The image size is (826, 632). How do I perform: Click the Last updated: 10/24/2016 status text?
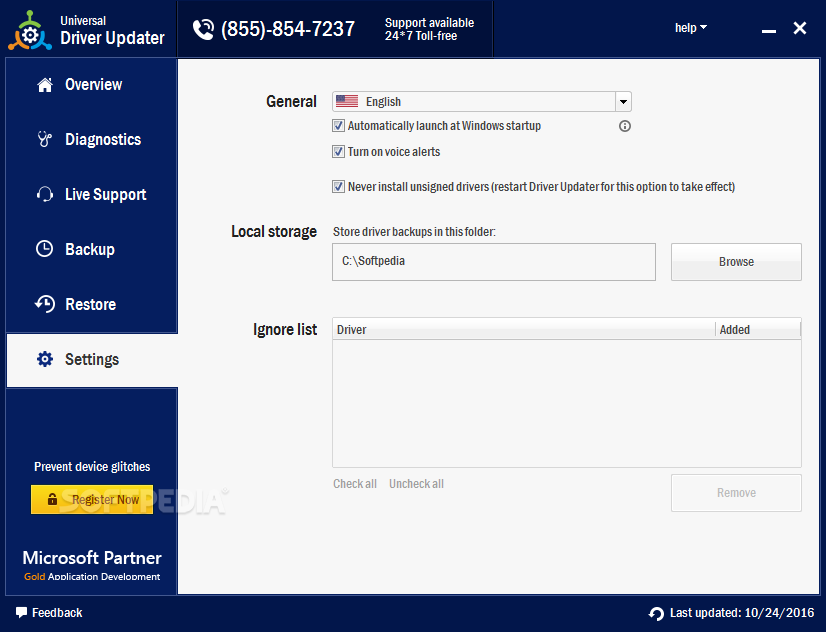point(742,613)
